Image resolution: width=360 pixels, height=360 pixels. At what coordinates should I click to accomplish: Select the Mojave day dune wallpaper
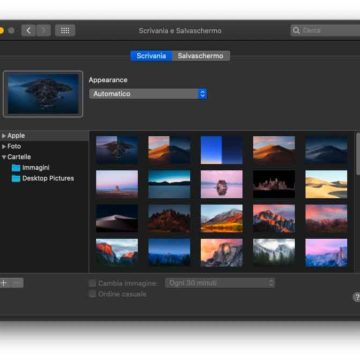coord(274,150)
